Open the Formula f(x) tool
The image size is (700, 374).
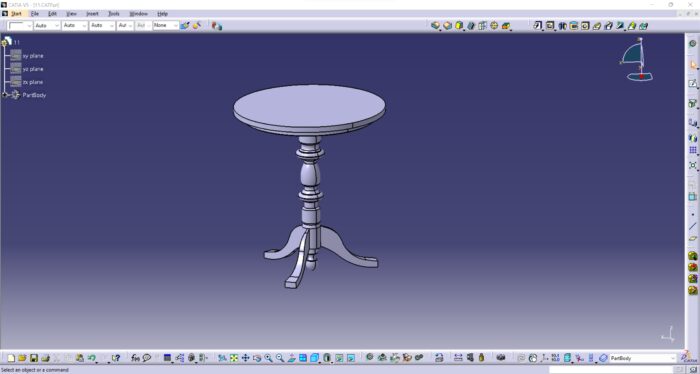click(x=135, y=358)
